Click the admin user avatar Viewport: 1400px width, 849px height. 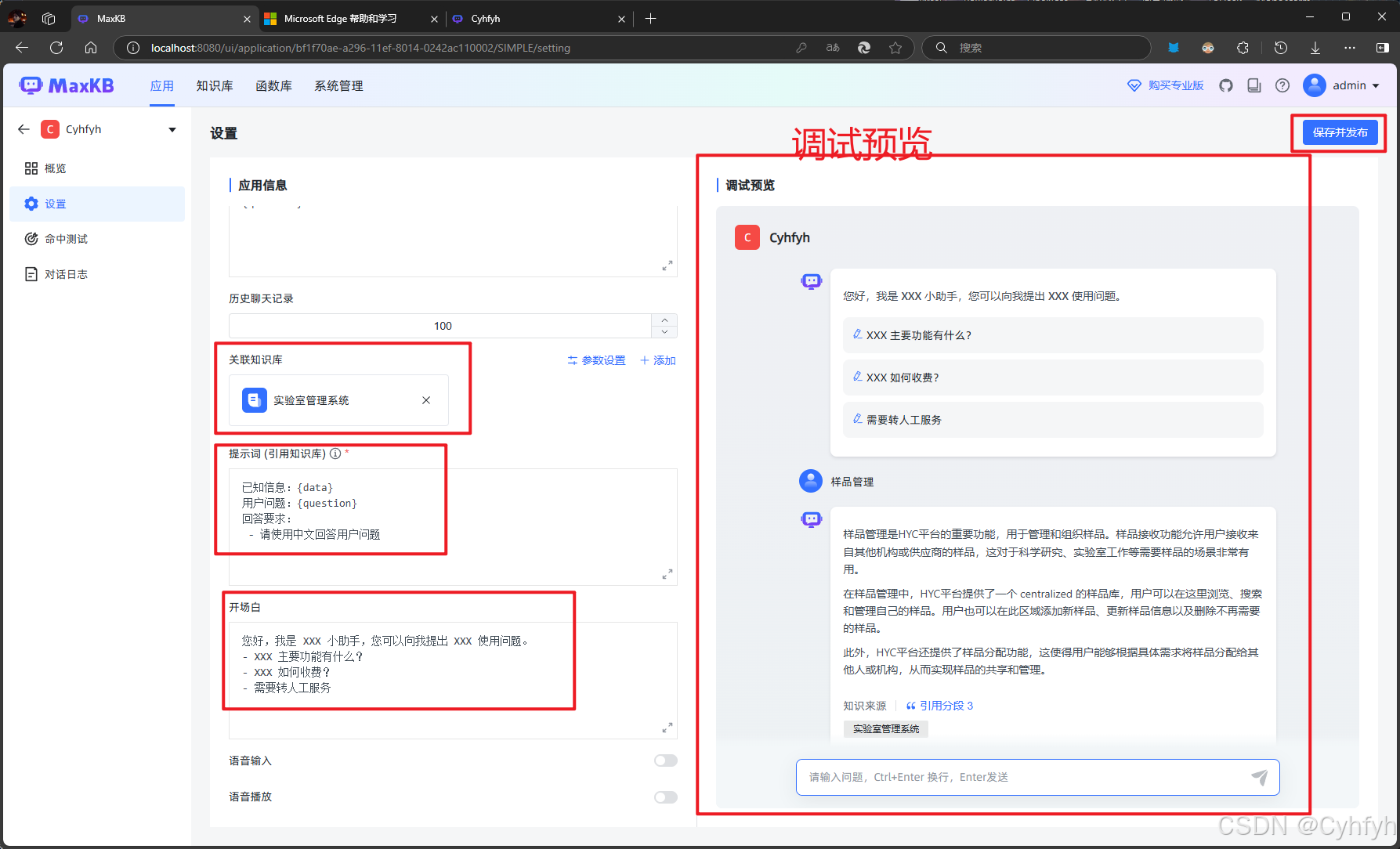click(1315, 85)
